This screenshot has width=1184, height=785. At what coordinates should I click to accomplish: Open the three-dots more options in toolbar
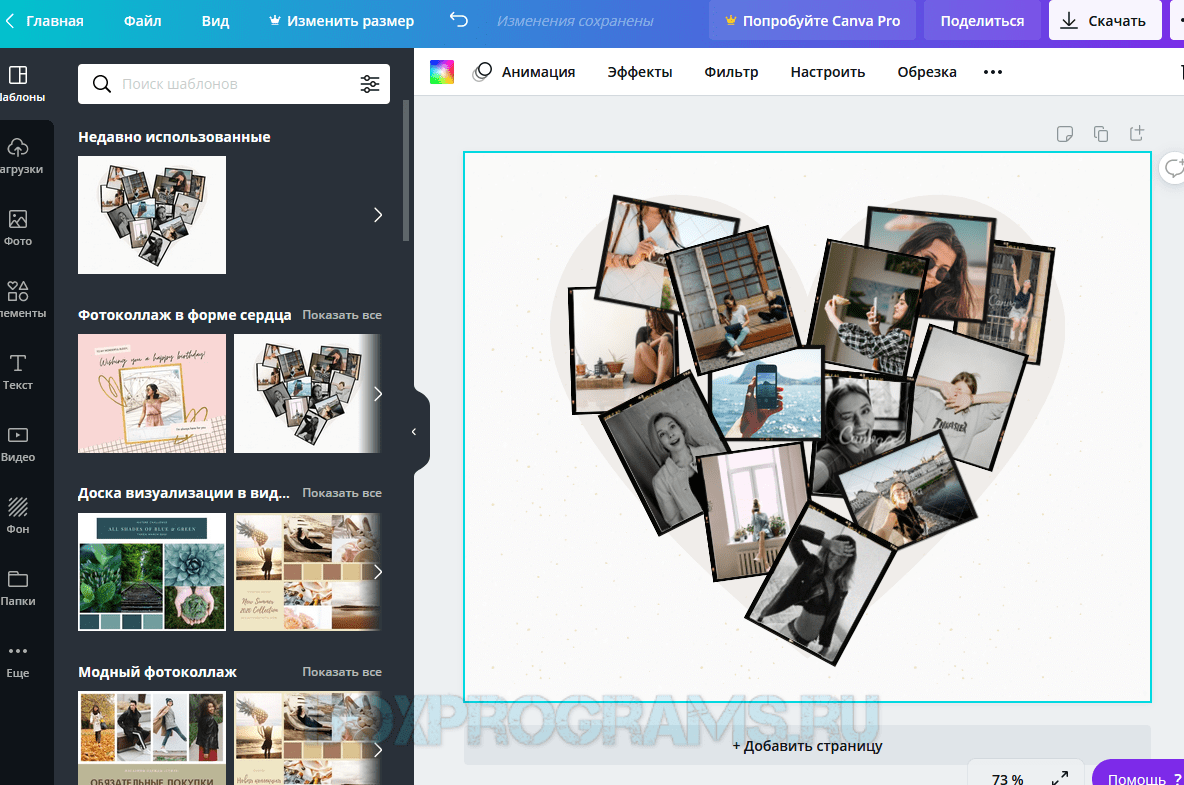[992, 72]
